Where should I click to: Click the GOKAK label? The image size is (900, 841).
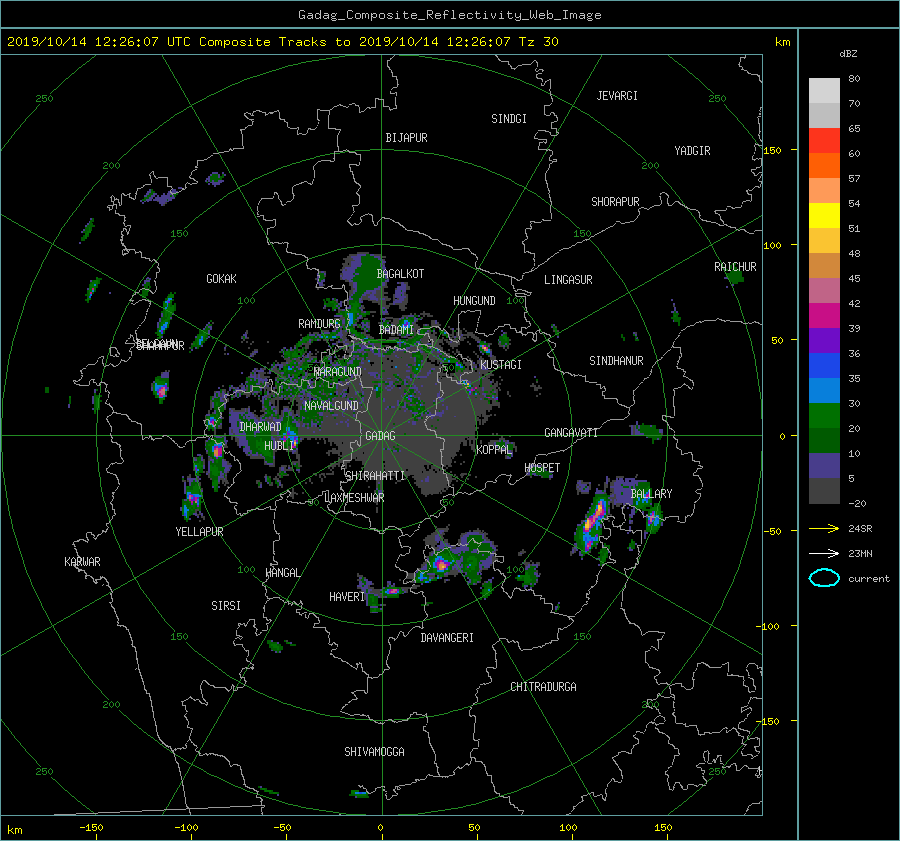click(221, 279)
